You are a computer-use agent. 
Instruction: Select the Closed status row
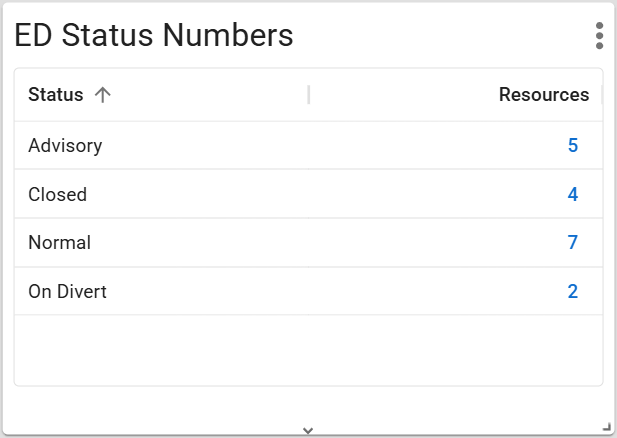(300, 194)
